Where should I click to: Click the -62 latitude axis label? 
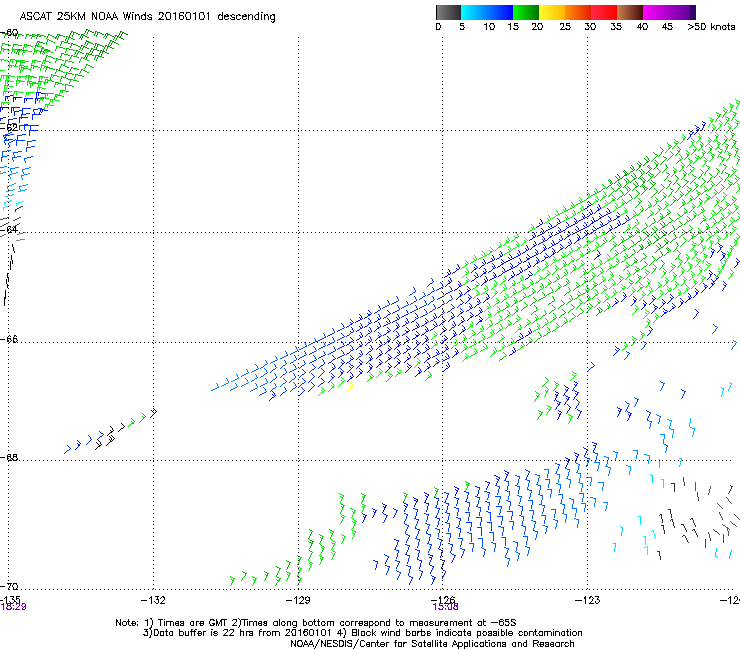pos(9,127)
